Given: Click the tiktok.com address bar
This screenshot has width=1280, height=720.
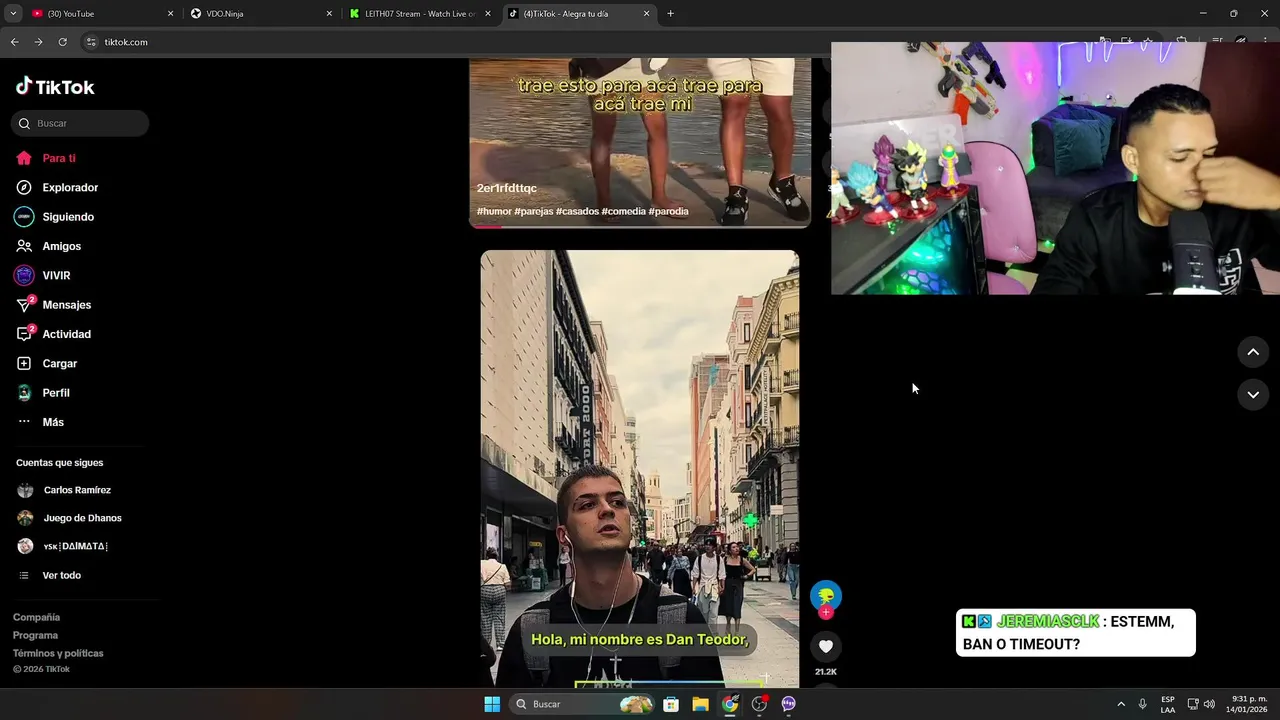Looking at the screenshot, I should pos(126,42).
